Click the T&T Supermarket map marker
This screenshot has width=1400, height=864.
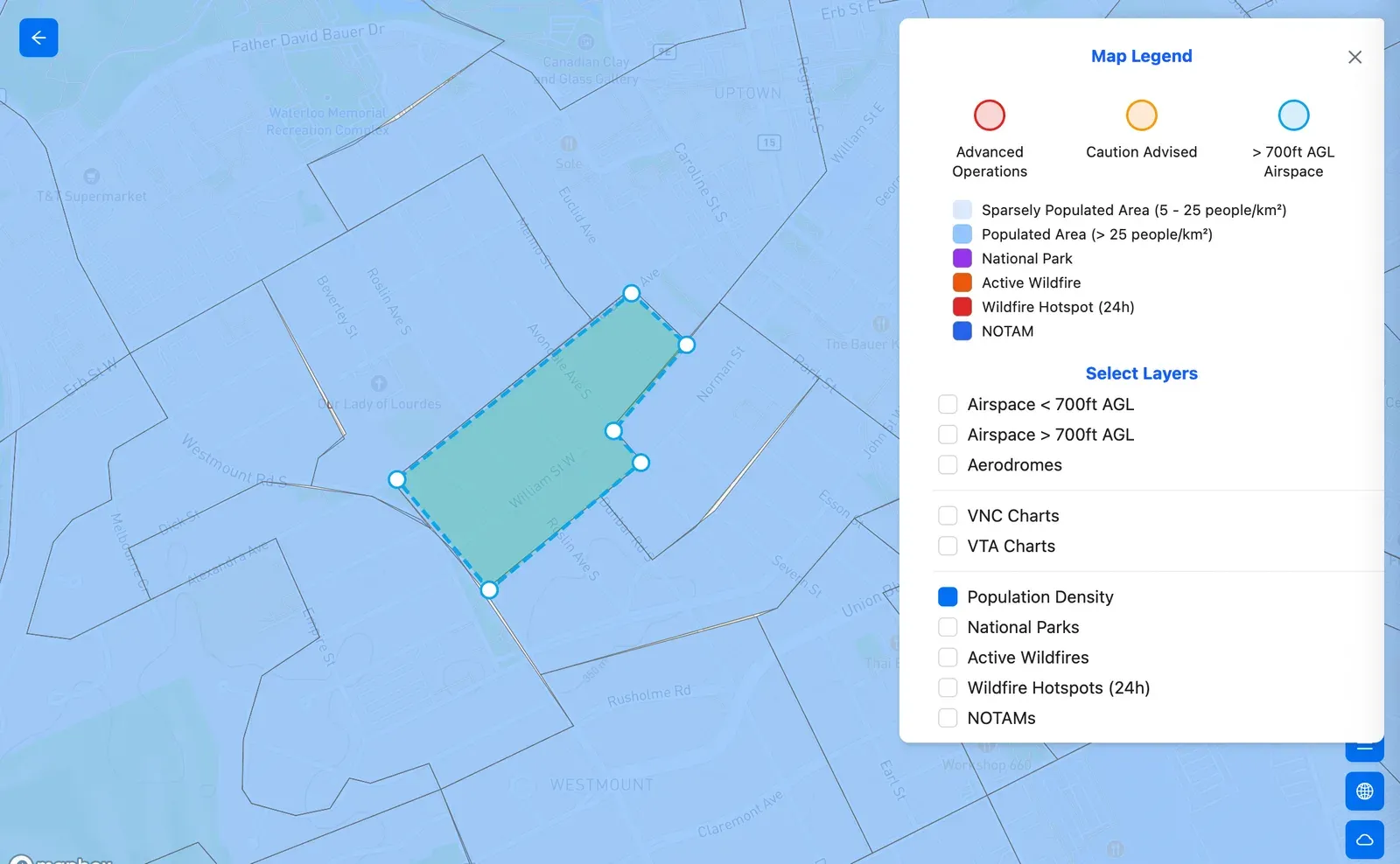click(92, 177)
